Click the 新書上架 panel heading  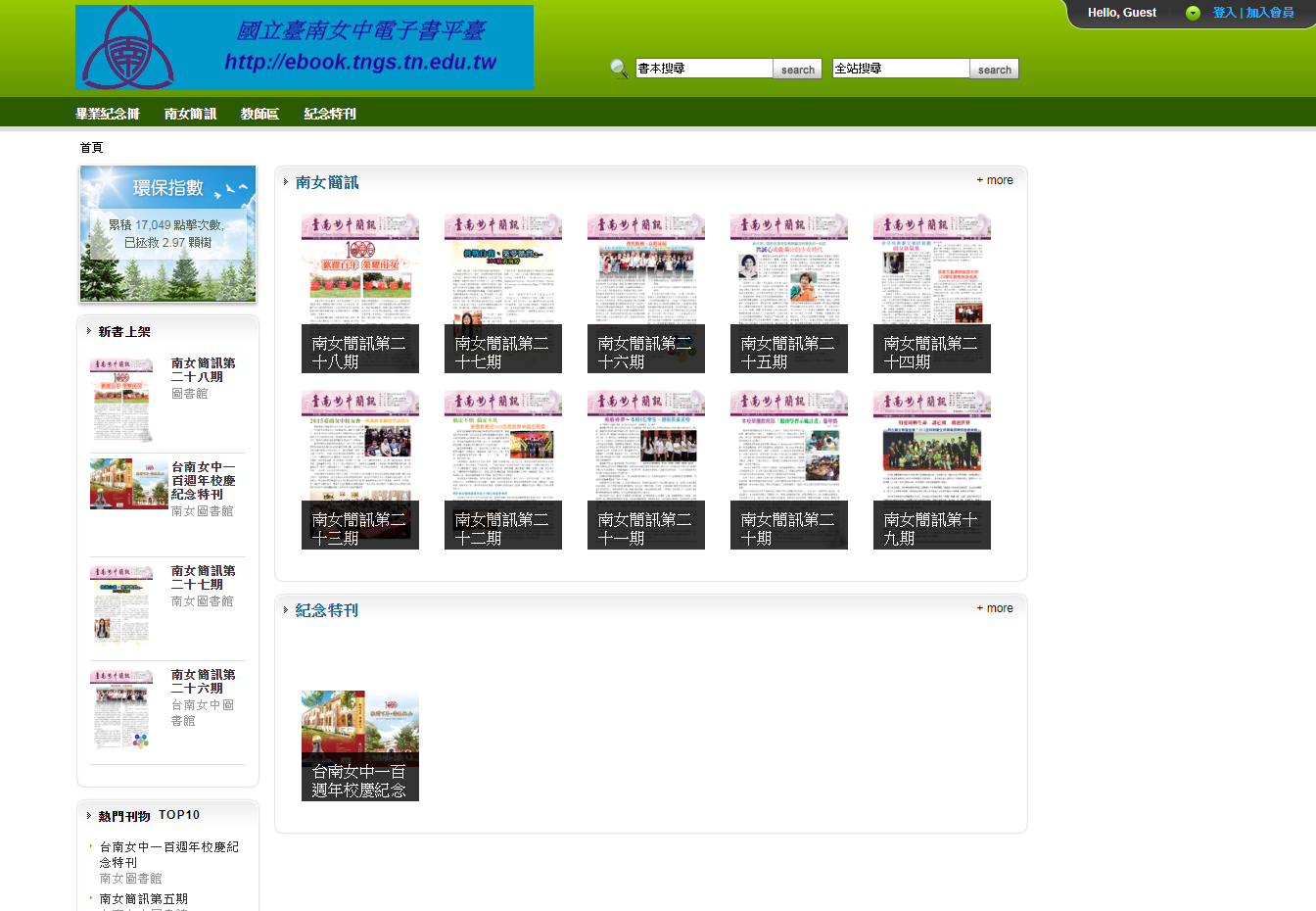tap(124, 332)
